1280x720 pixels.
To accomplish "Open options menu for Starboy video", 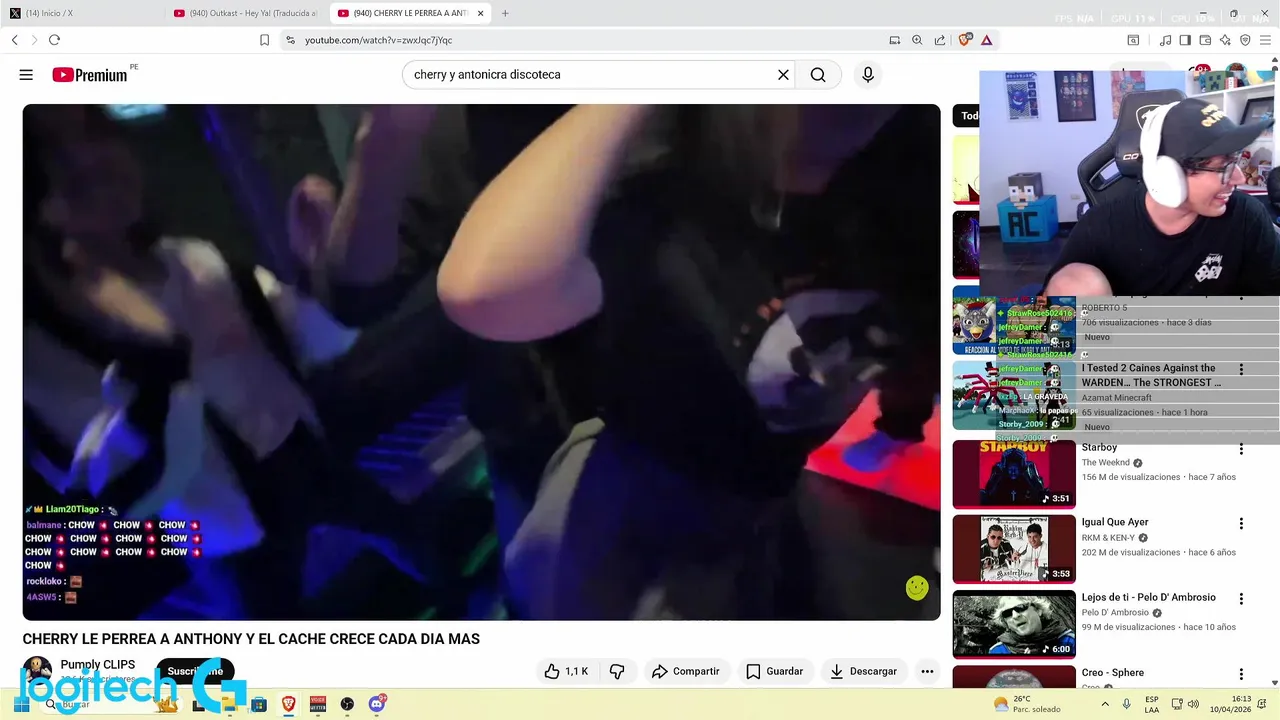I will tap(1241, 449).
